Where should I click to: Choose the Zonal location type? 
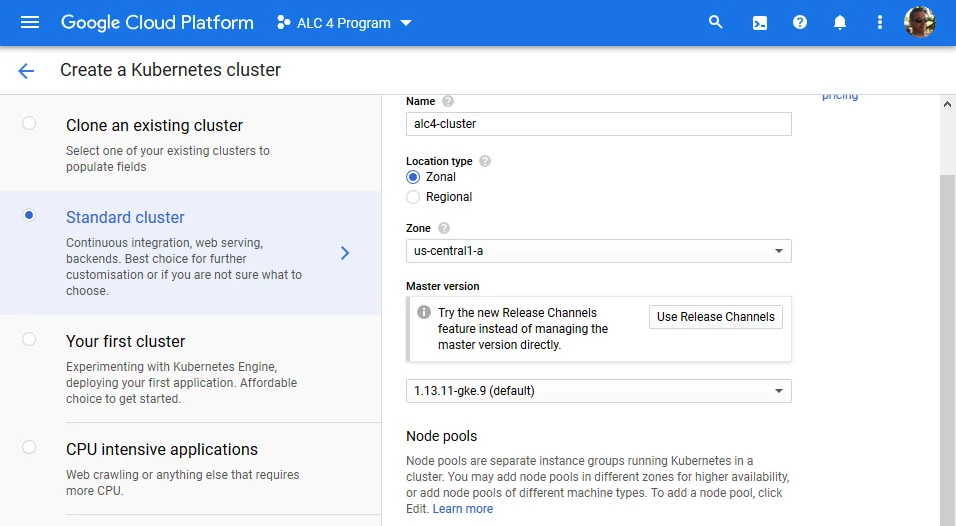pos(413,177)
